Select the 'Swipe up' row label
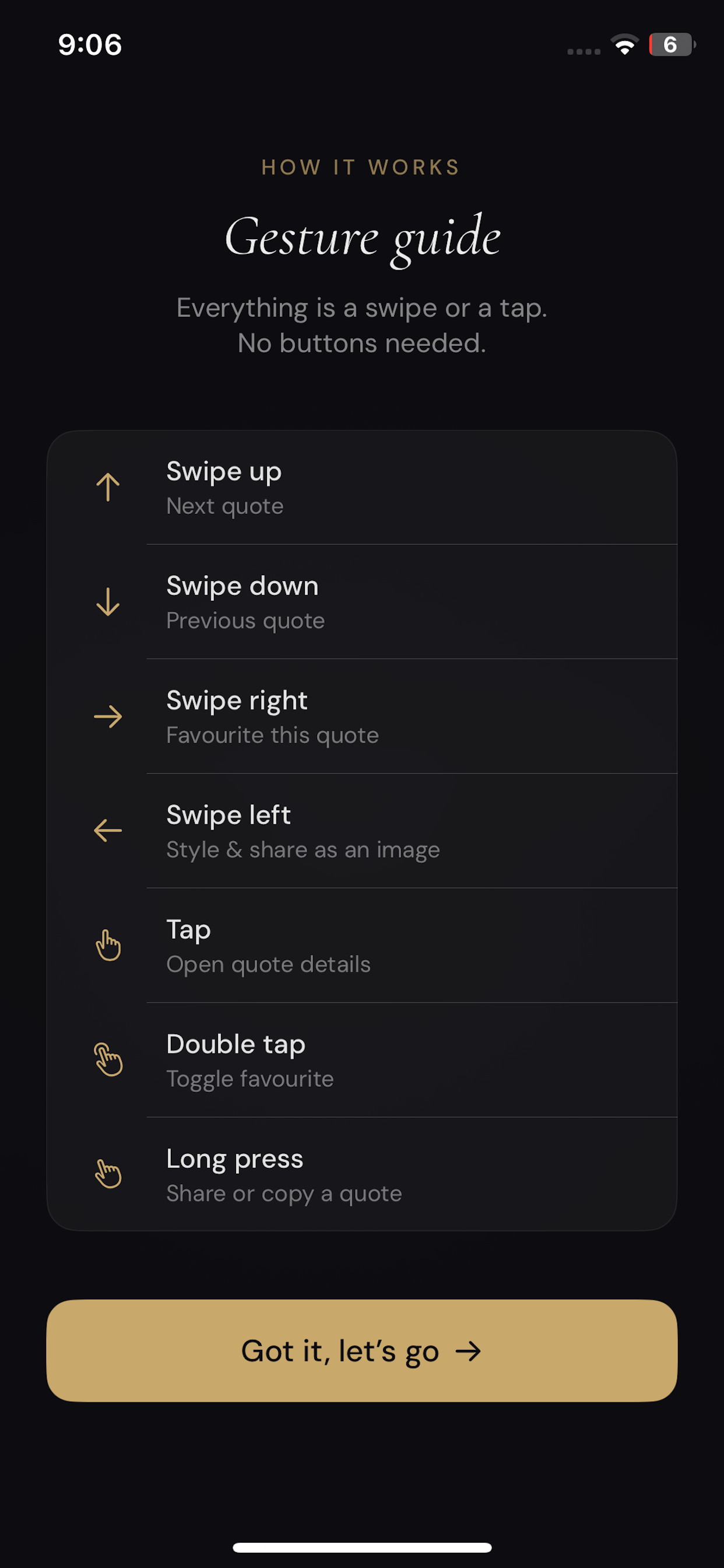 (224, 472)
